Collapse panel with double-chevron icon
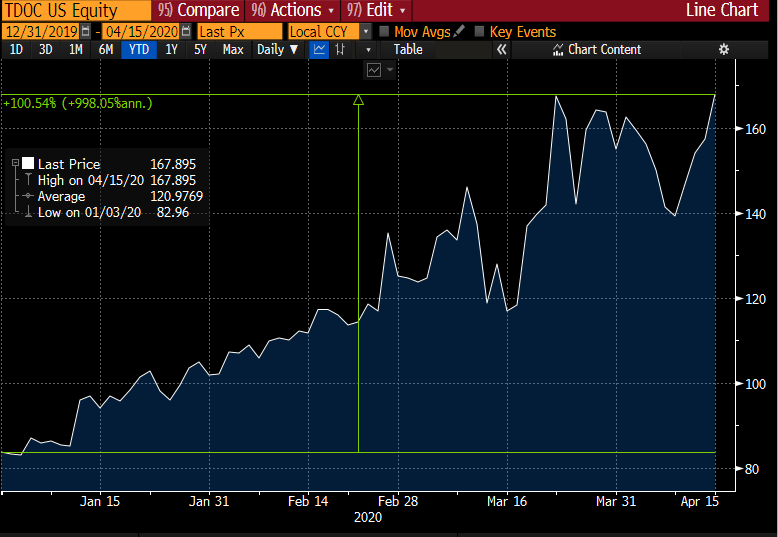 click(502, 49)
